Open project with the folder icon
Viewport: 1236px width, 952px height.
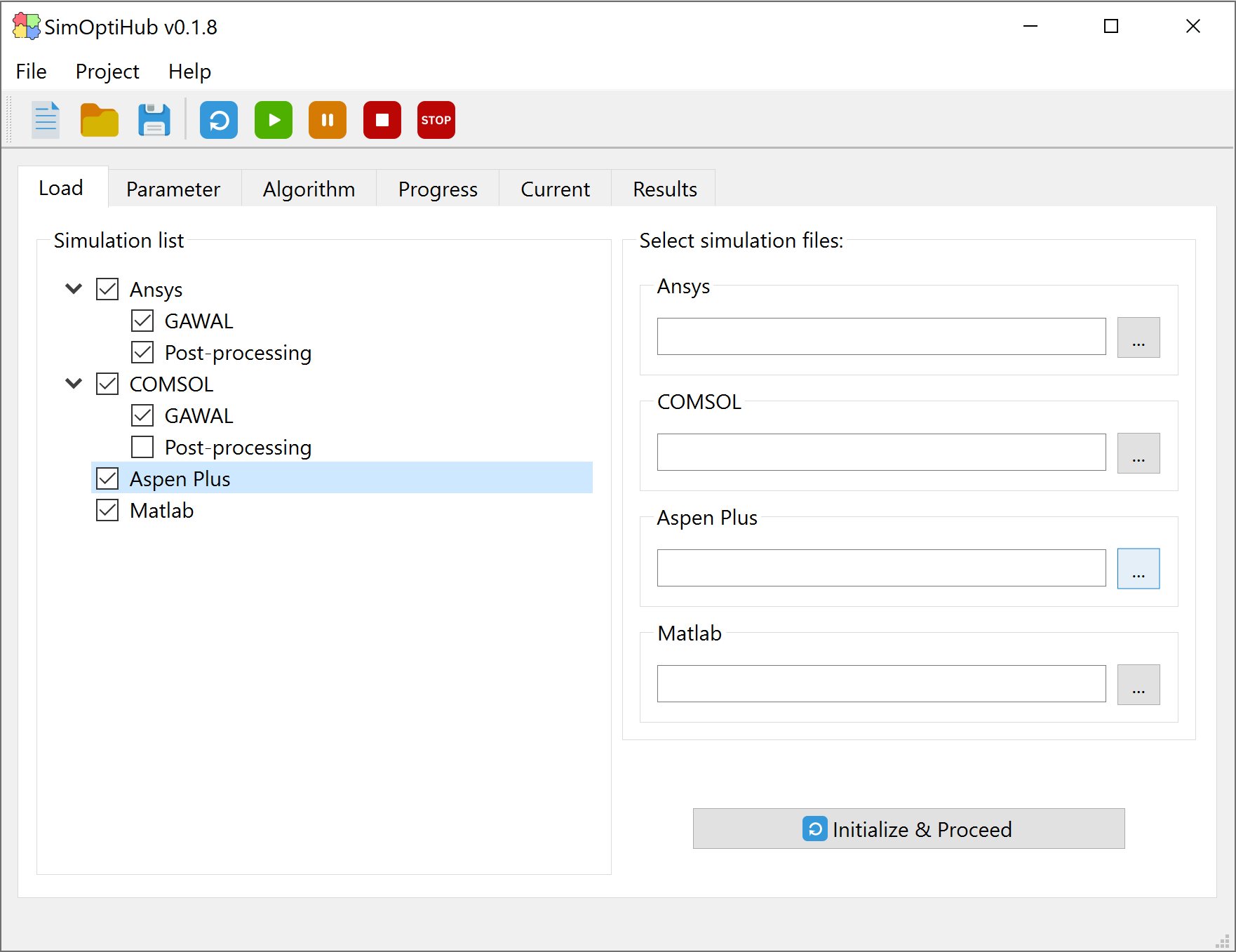point(100,120)
